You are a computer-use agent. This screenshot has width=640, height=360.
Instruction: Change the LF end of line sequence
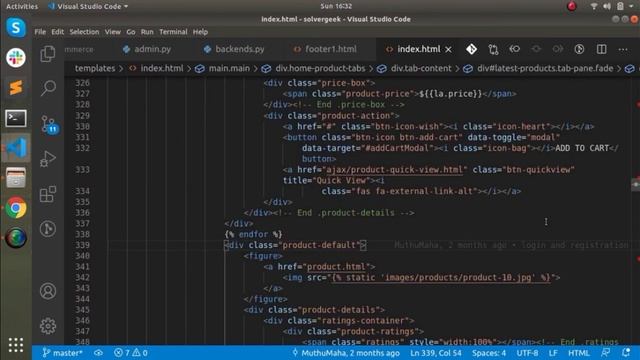click(553, 353)
